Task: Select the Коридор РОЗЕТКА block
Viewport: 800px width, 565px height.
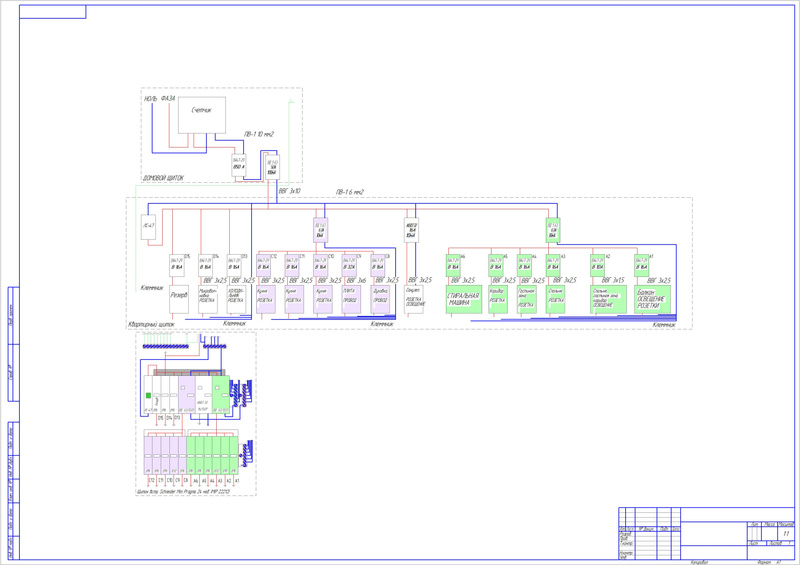Action: coord(498,299)
